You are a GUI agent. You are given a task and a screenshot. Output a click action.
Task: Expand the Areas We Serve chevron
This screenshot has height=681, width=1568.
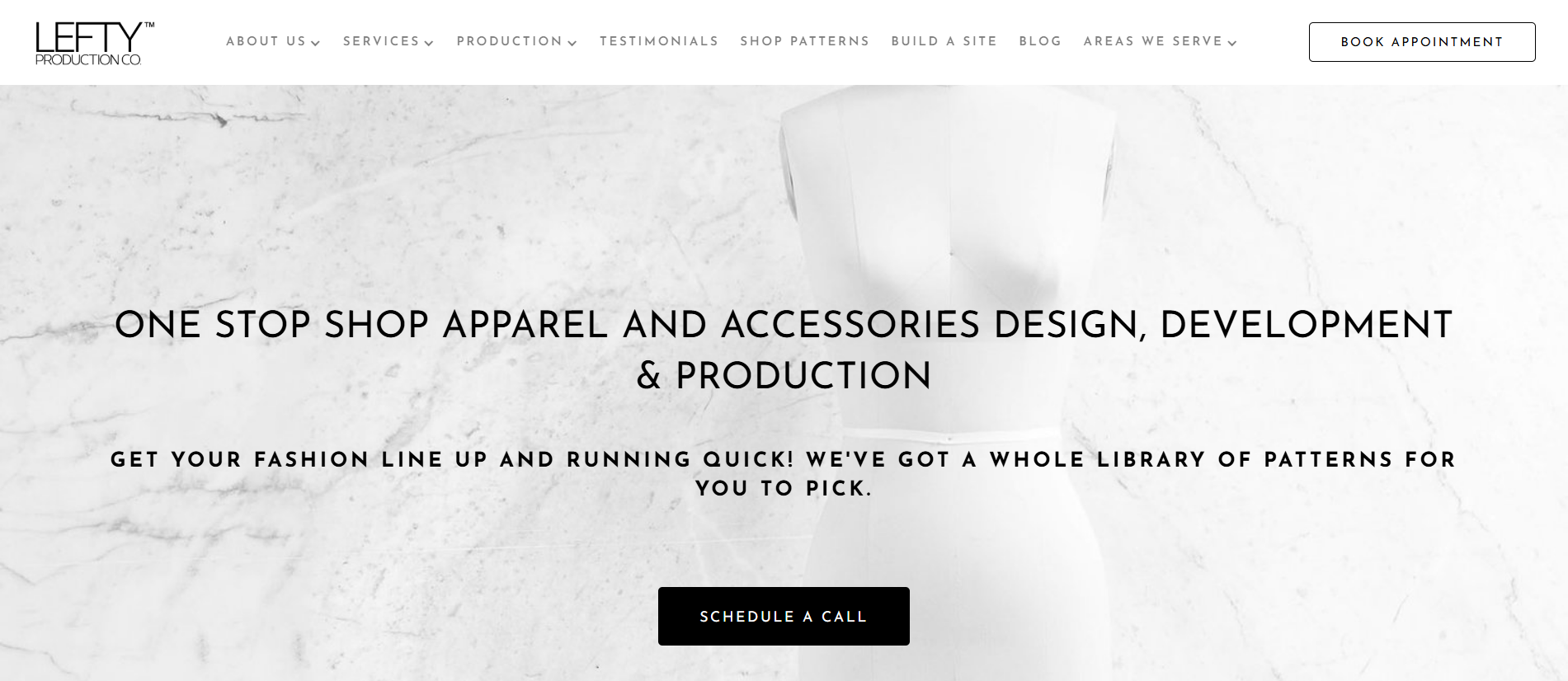click(1232, 44)
